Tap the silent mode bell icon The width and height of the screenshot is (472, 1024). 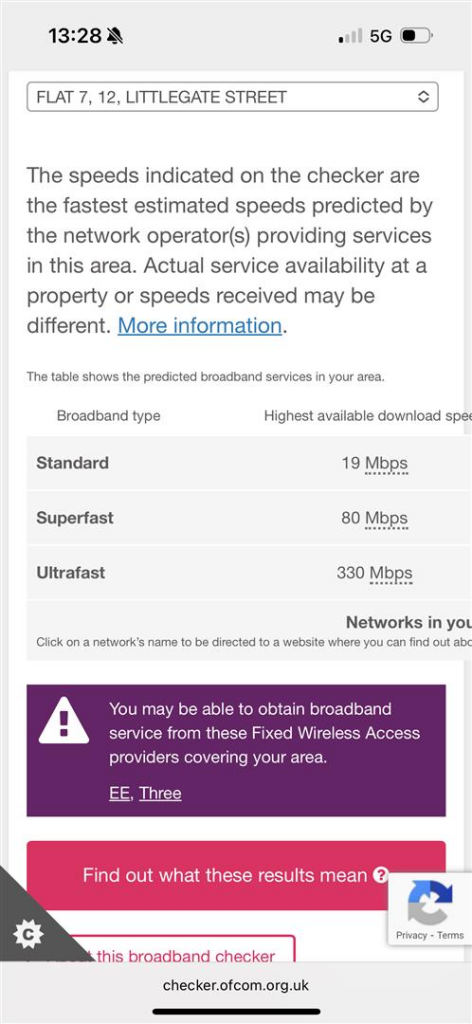pyautogui.click(x=115, y=36)
